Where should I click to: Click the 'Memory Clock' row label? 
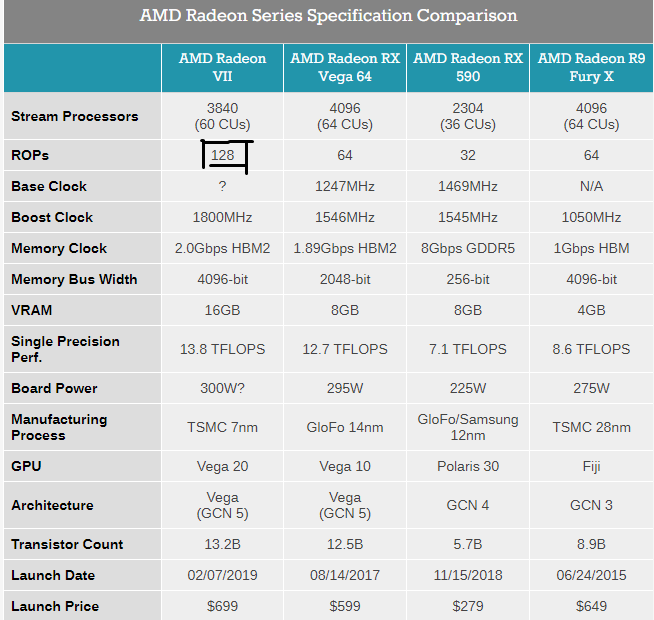click(59, 248)
